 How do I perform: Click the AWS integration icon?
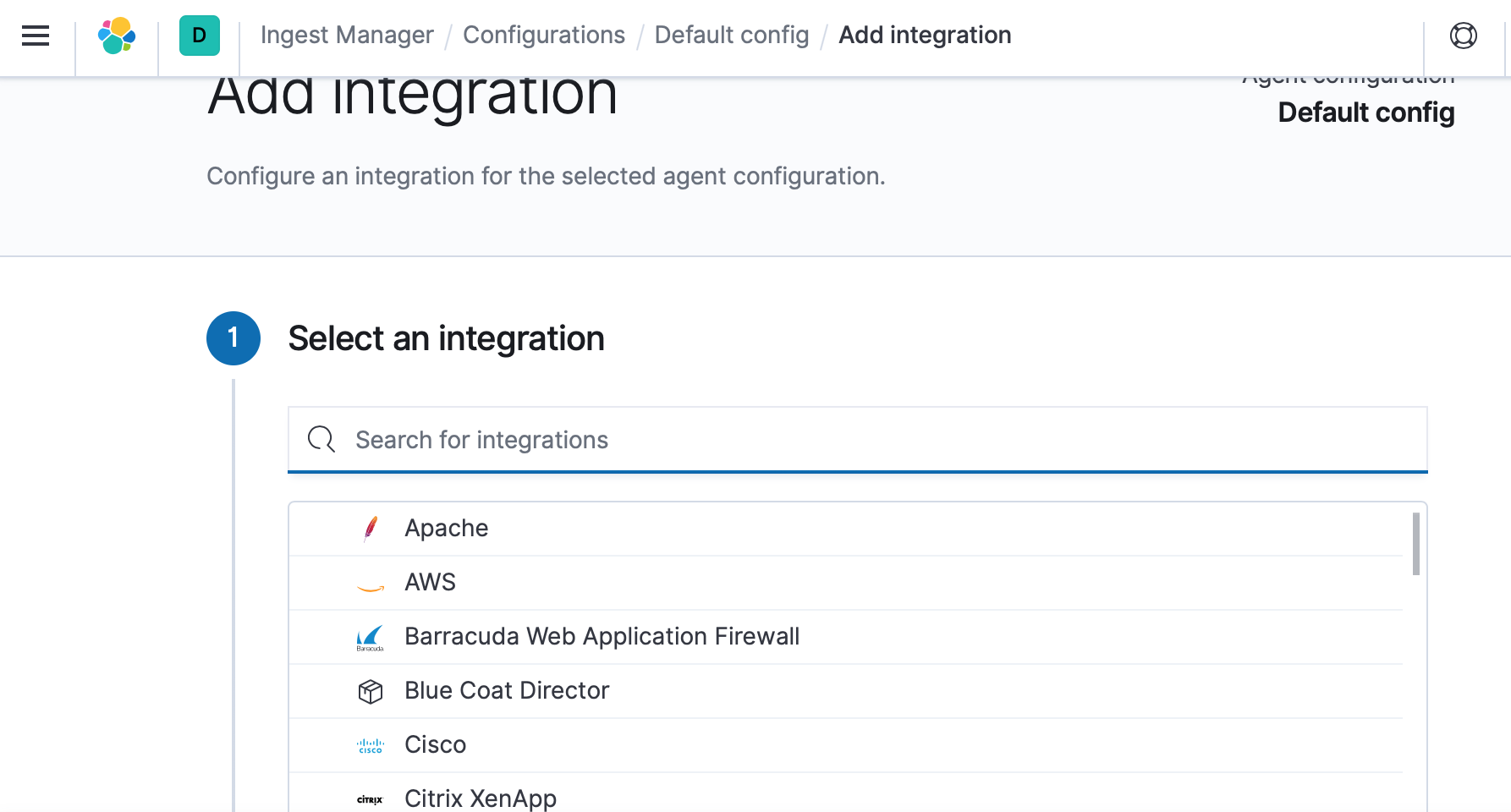(x=370, y=582)
